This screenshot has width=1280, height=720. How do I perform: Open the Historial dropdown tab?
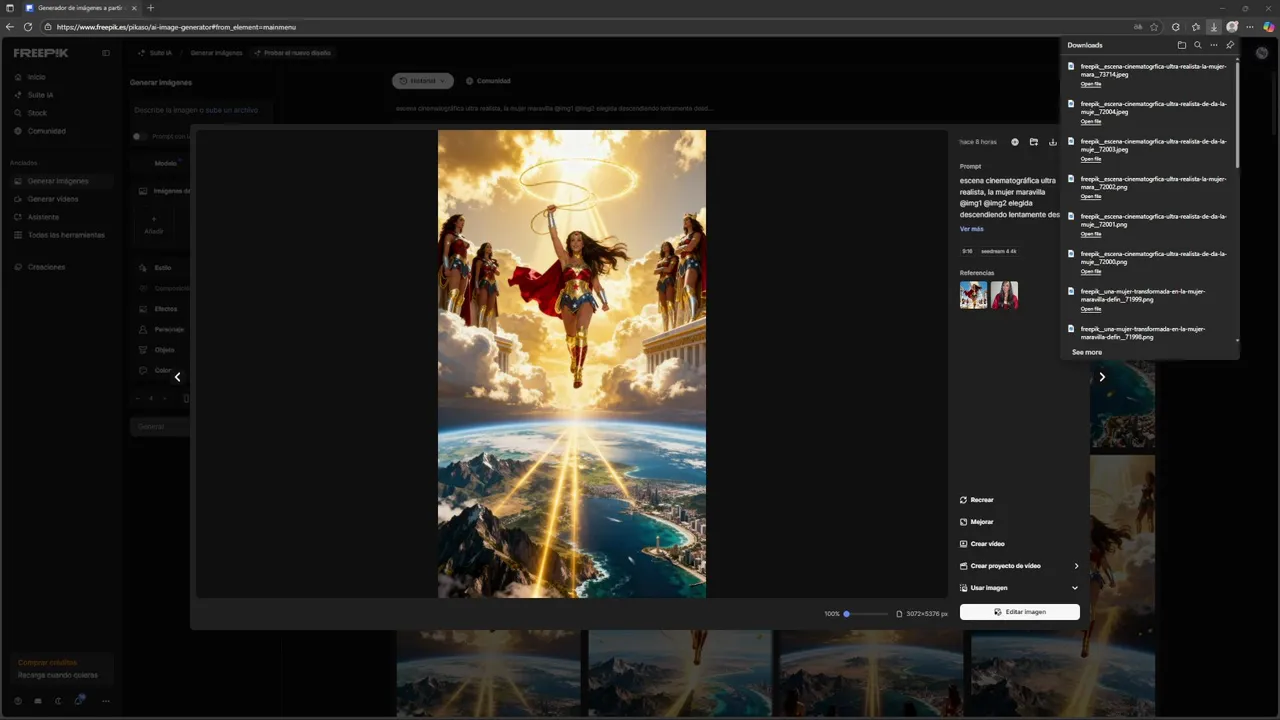tap(423, 81)
